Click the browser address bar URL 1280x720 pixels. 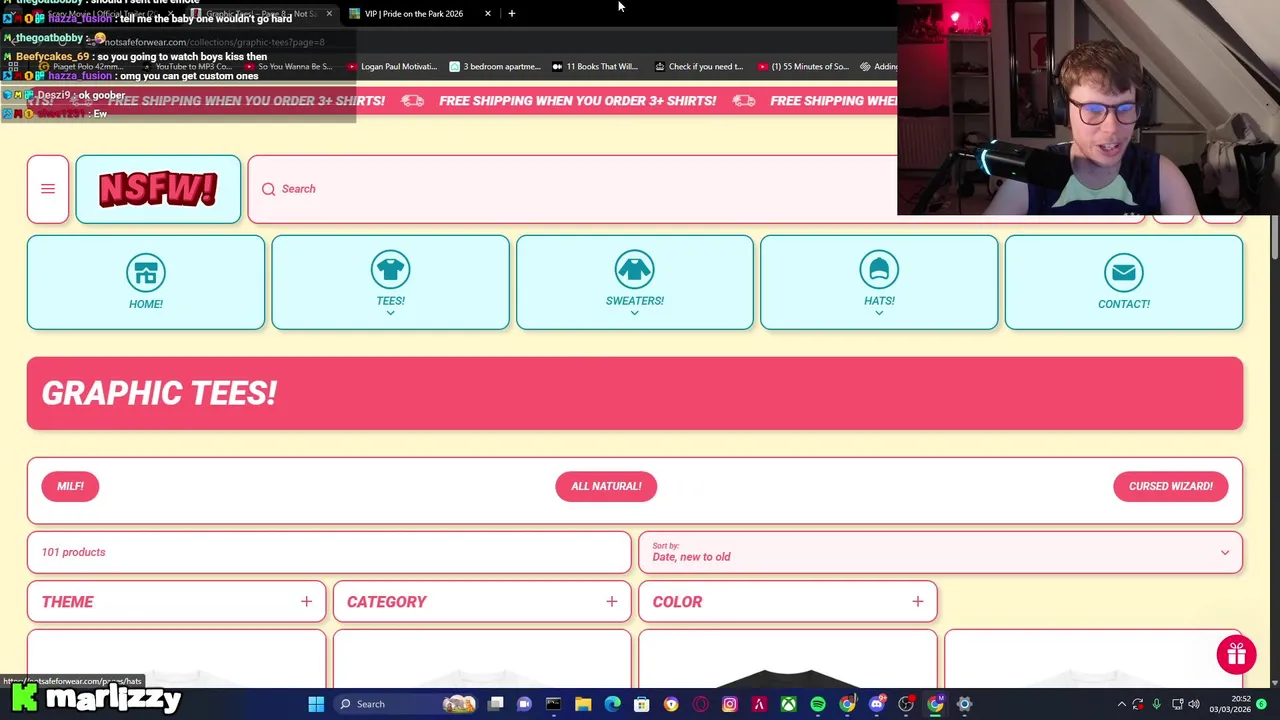pos(215,42)
